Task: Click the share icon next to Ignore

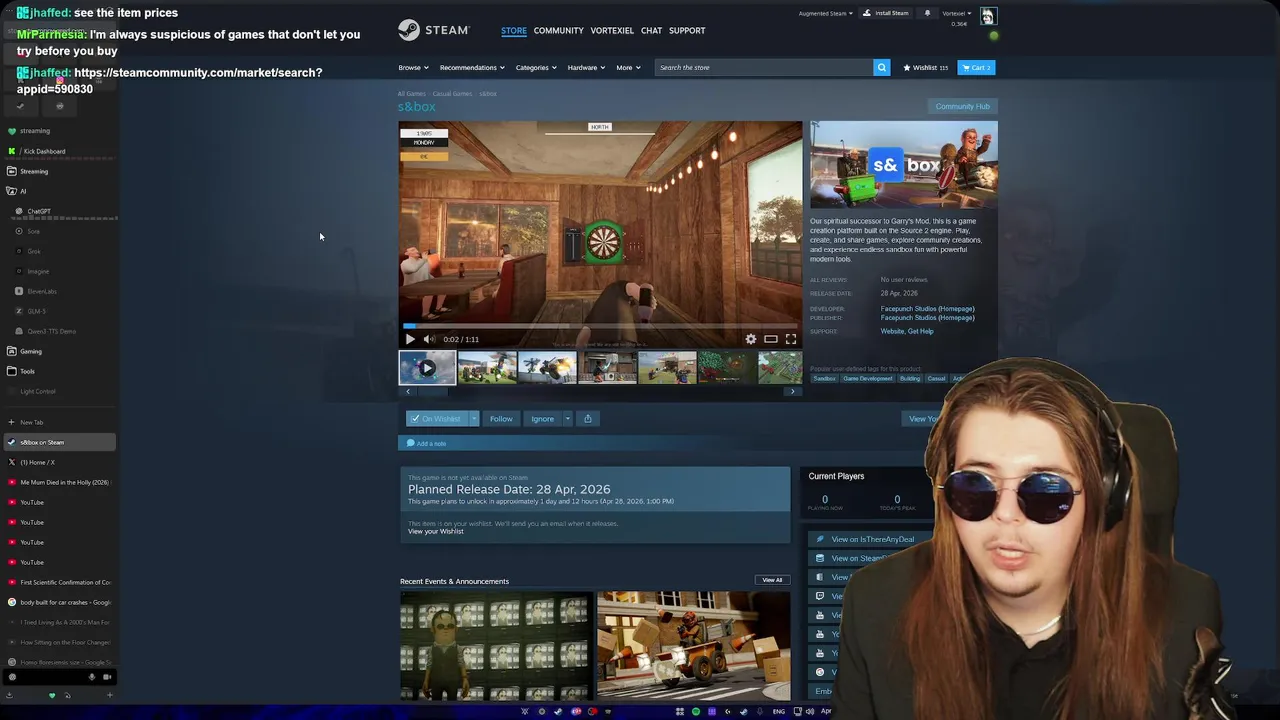Action: coord(588,419)
